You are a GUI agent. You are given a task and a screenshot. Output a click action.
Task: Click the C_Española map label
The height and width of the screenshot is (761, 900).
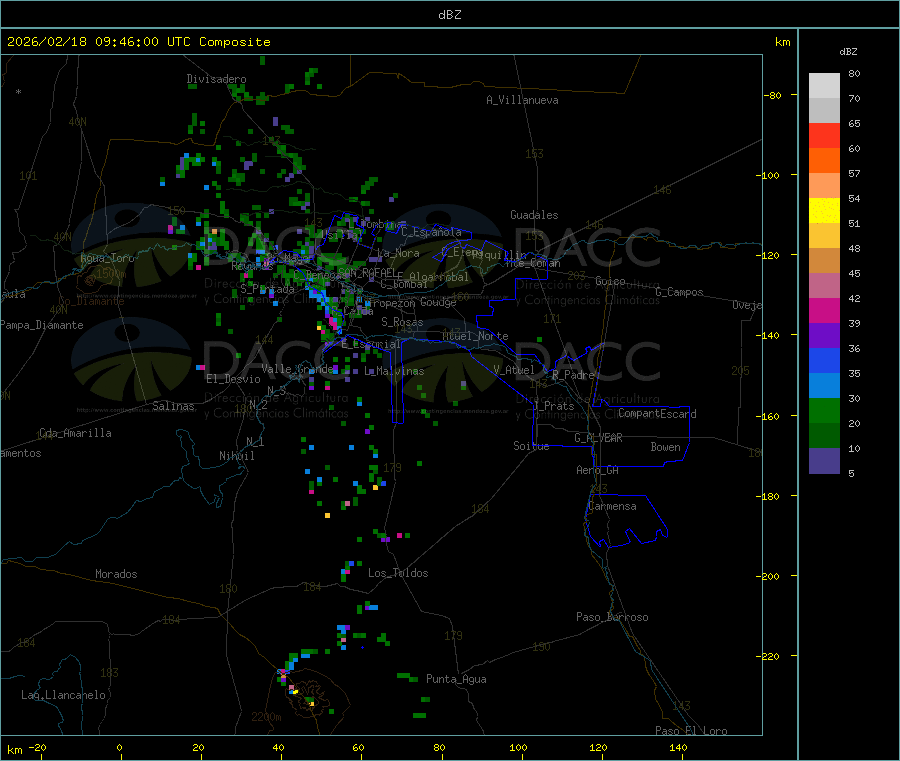431,232
